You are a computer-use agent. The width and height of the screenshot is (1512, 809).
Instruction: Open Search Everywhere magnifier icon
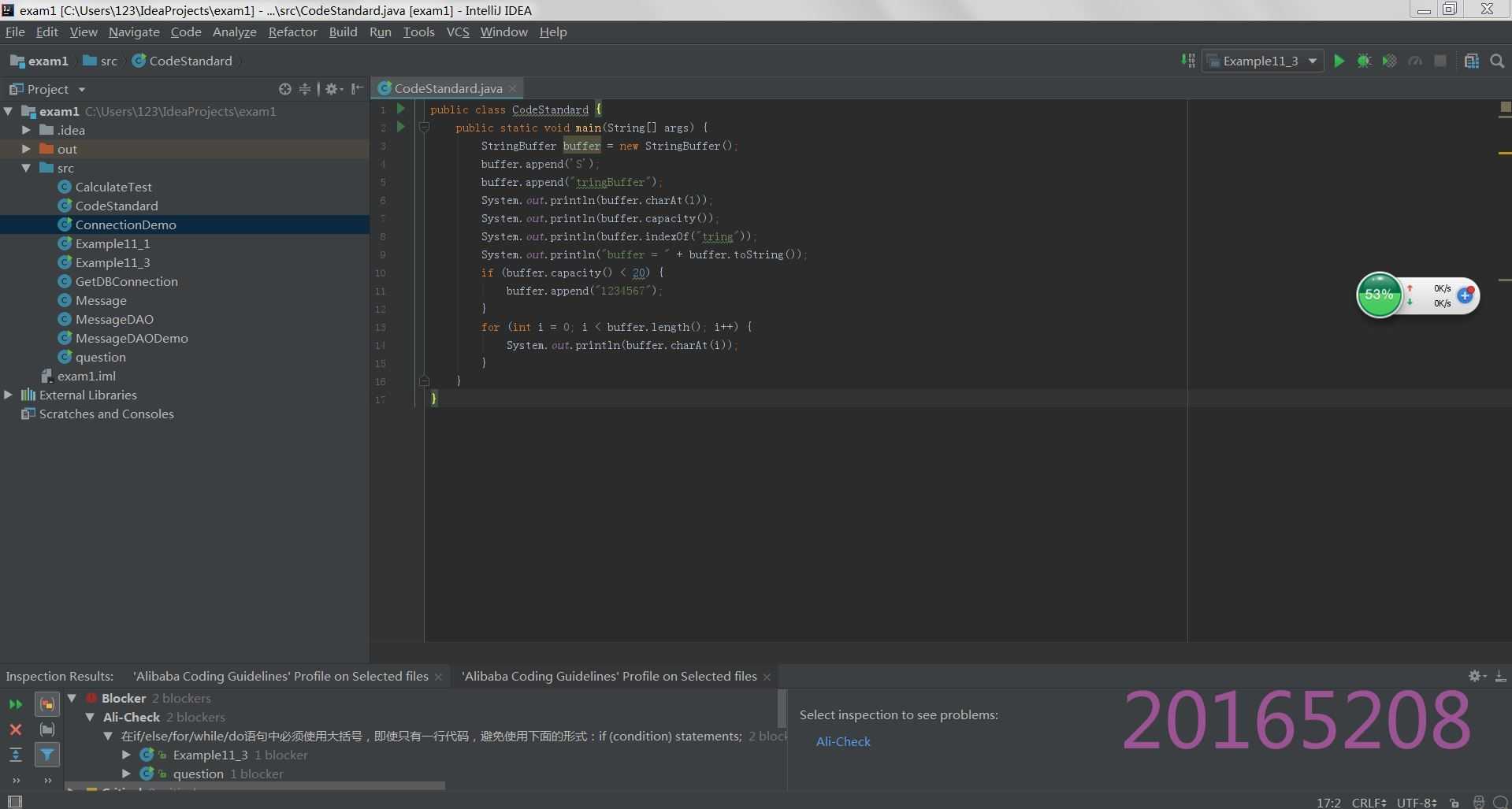click(x=1497, y=61)
